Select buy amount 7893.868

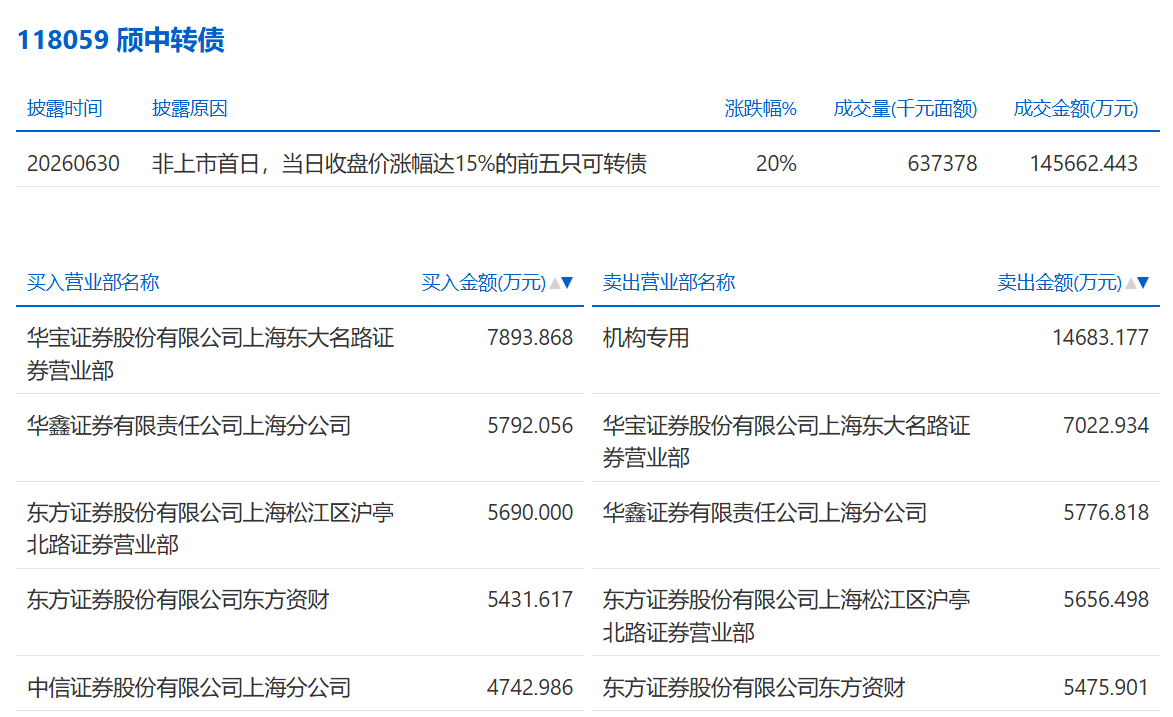530,338
